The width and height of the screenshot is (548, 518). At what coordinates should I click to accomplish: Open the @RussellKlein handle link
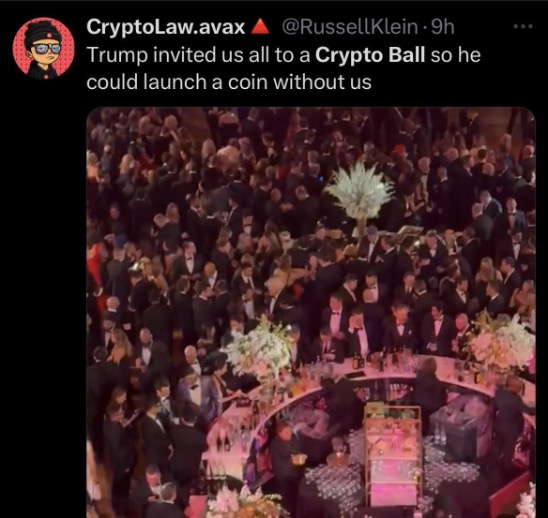pos(349,27)
